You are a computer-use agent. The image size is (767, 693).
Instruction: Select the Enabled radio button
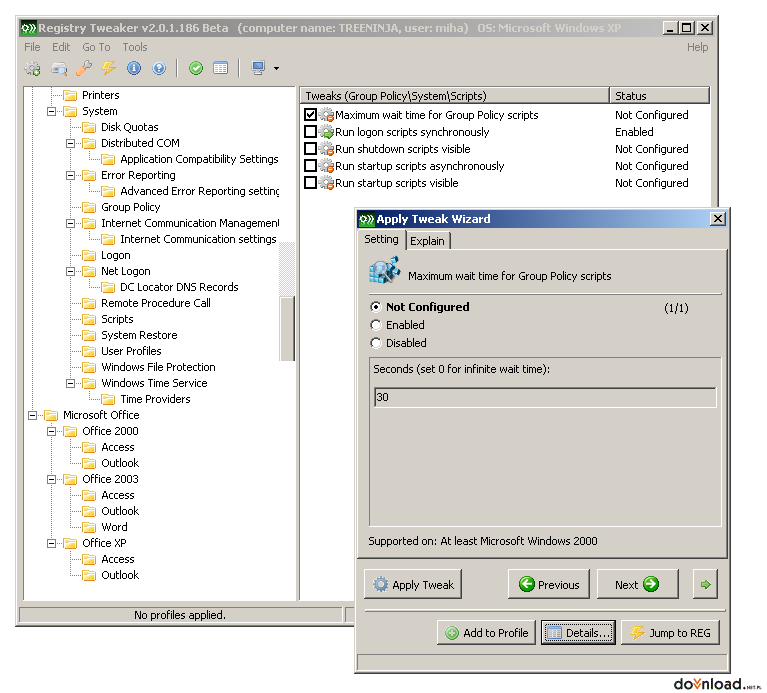pyautogui.click(x=376, y=325)
